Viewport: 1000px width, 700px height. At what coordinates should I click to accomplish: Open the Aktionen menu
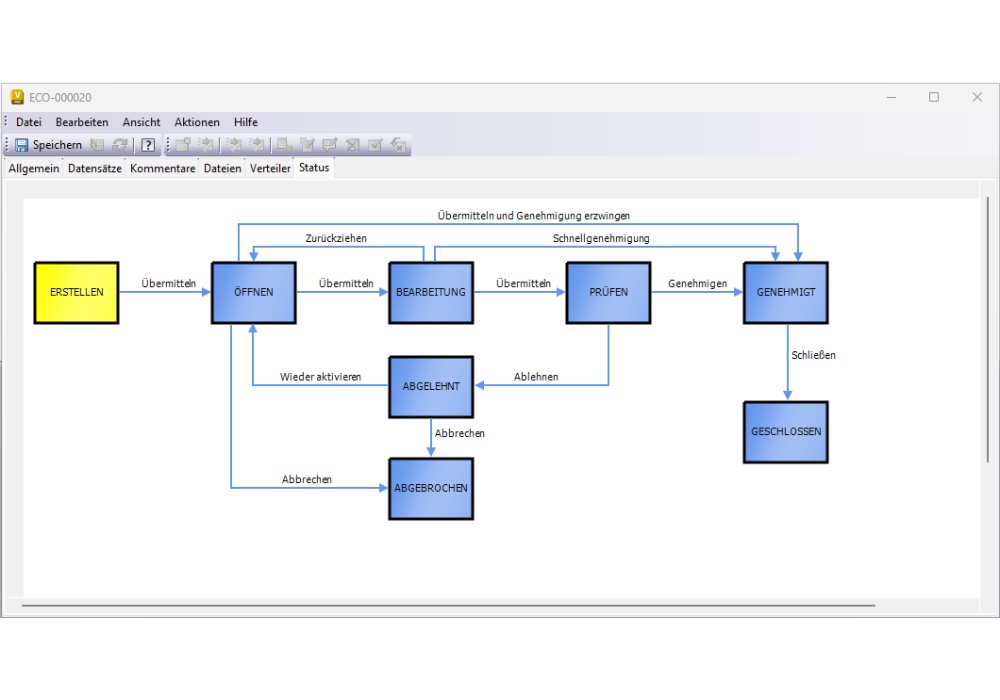tap(197, 122)
